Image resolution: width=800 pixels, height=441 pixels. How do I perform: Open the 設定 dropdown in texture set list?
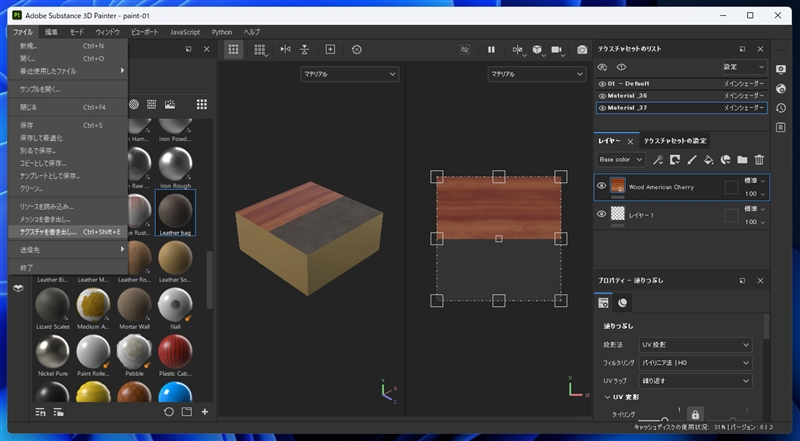[x=745, y=67]
